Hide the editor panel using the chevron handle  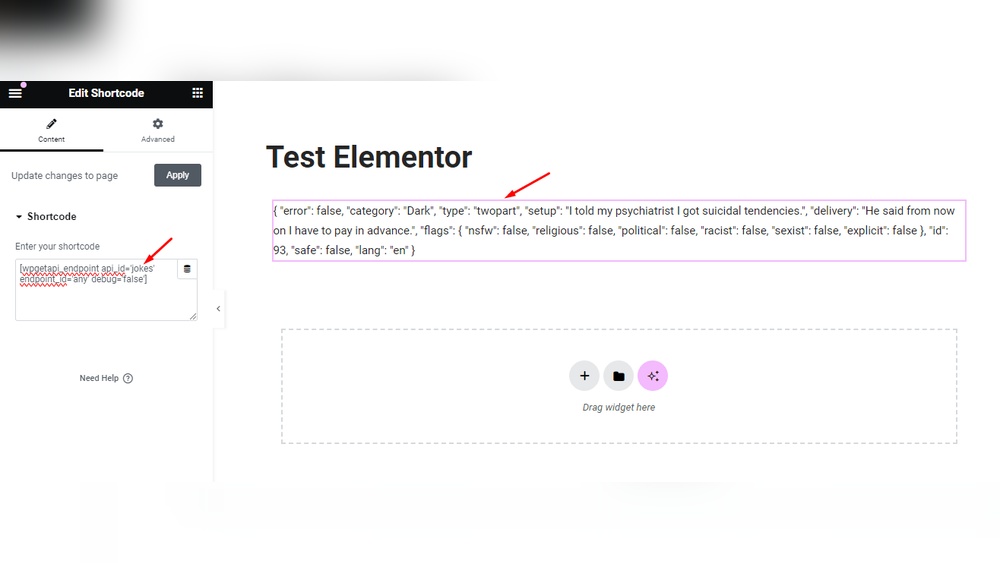click(x=218, y=309)
